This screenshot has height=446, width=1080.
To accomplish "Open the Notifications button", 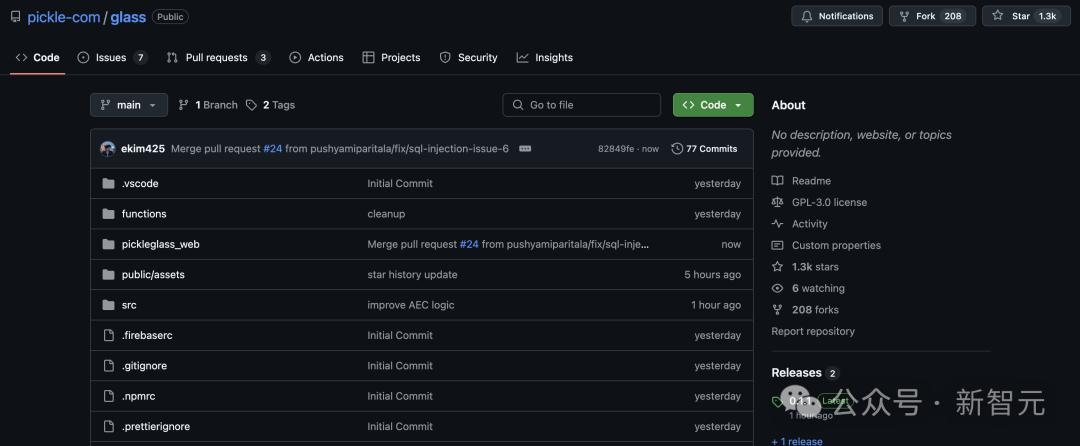I will pyautogui.click(x=837, y=16).
